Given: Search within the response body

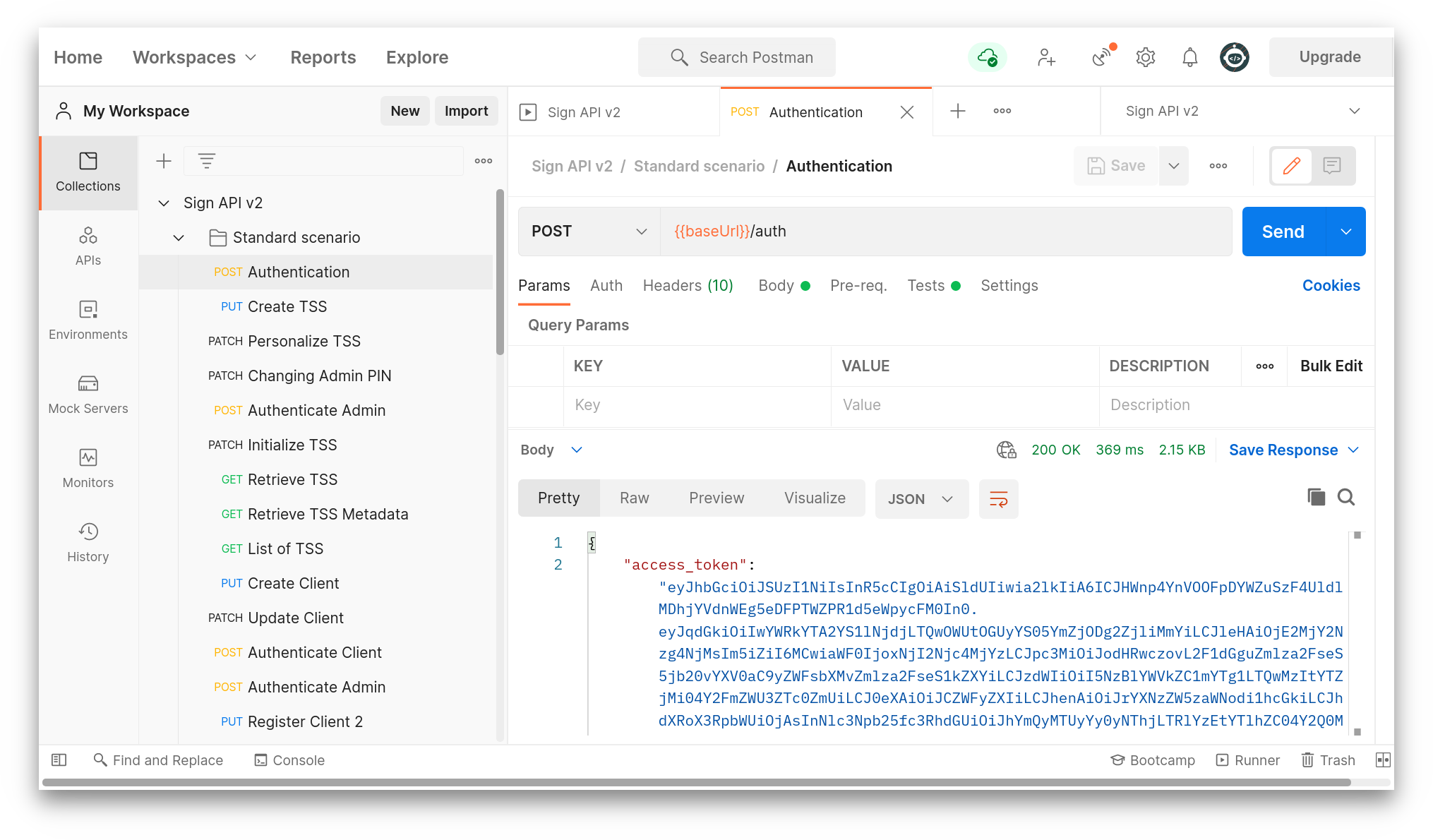Looking at the screenshot, I should 1346,497.
